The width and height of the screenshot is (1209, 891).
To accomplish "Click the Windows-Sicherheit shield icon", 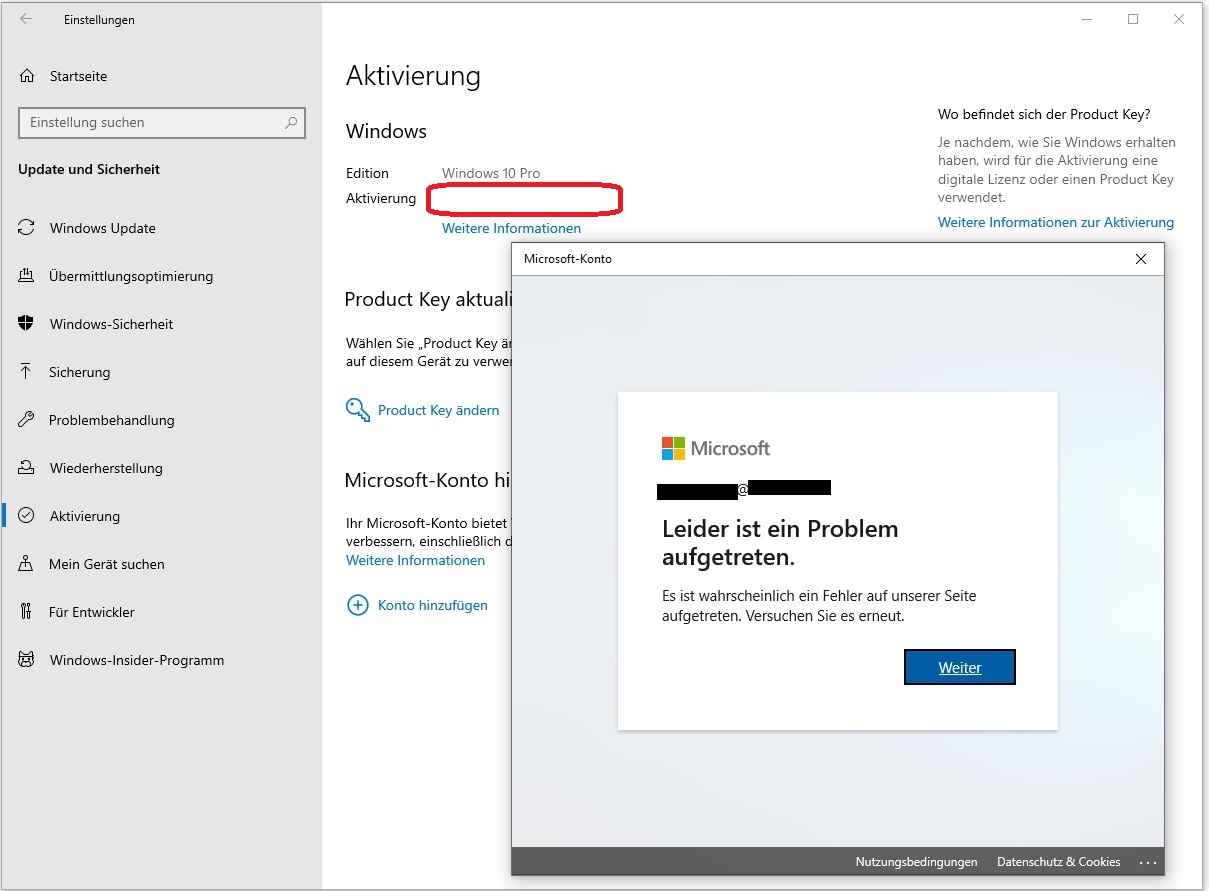I will pyautogui.click(x=27, y=324).
